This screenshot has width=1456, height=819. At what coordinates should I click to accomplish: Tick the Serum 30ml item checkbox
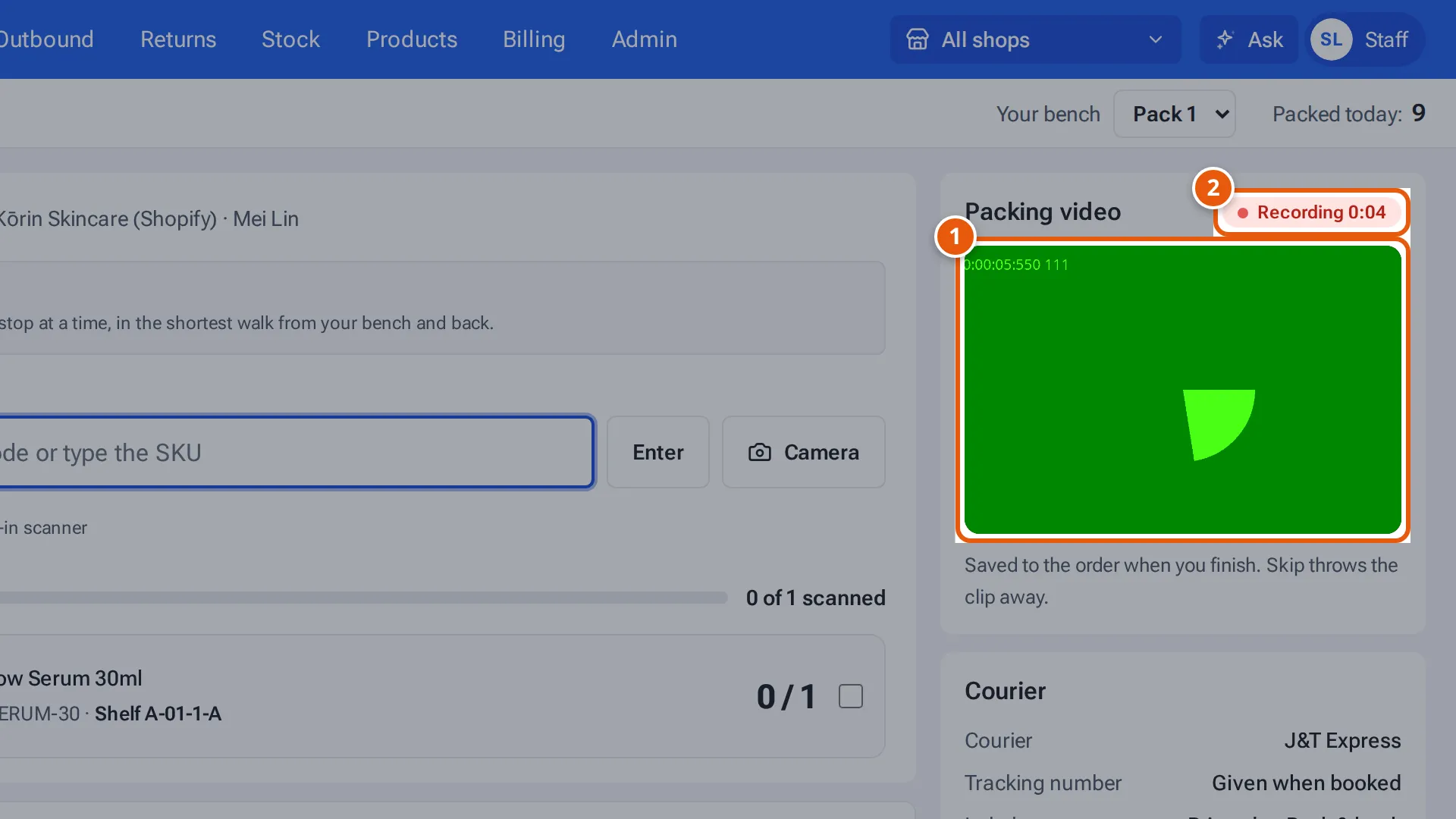[850, 696]
